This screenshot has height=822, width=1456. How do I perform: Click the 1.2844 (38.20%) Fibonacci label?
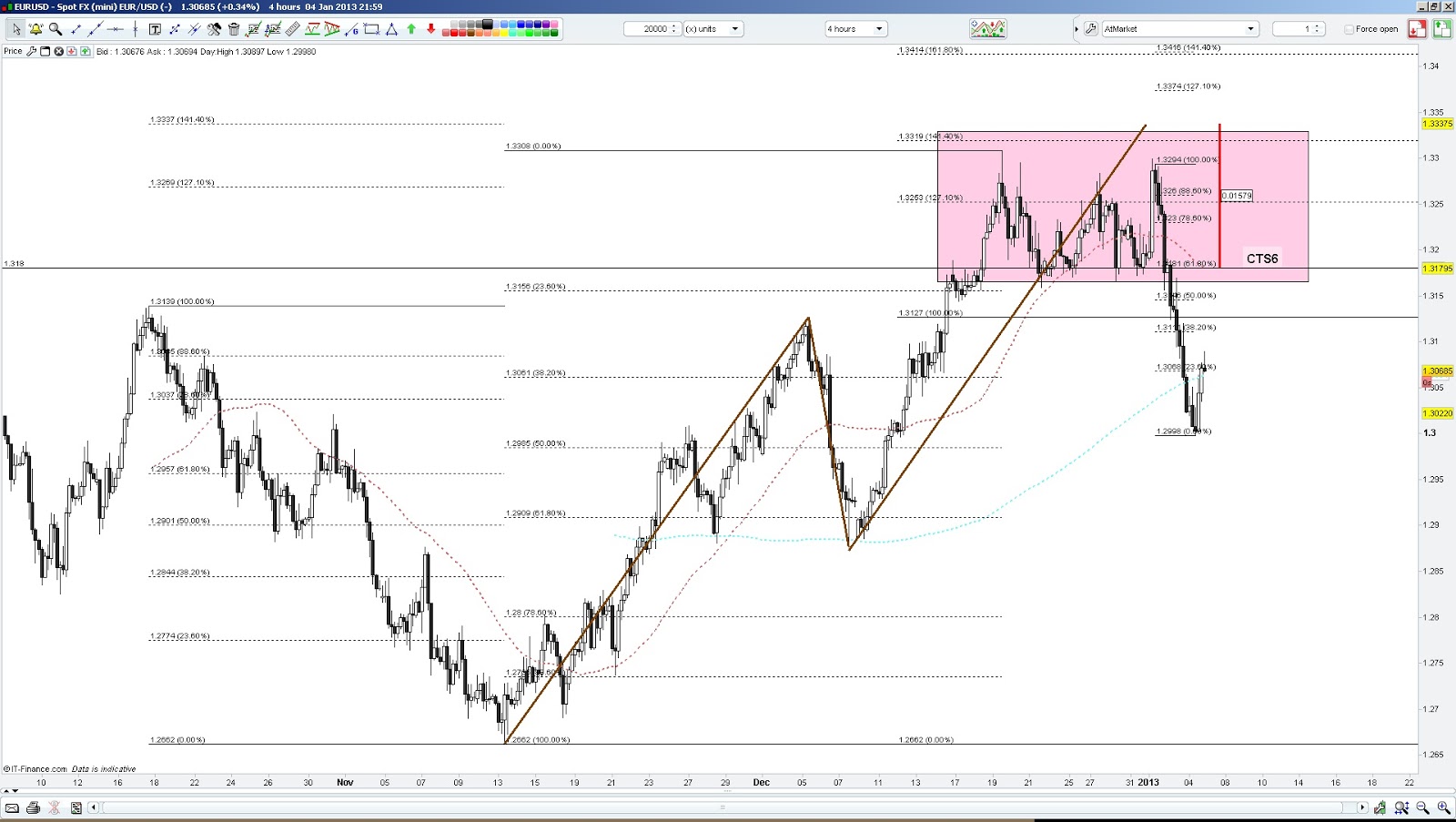[x=180, y=573]
